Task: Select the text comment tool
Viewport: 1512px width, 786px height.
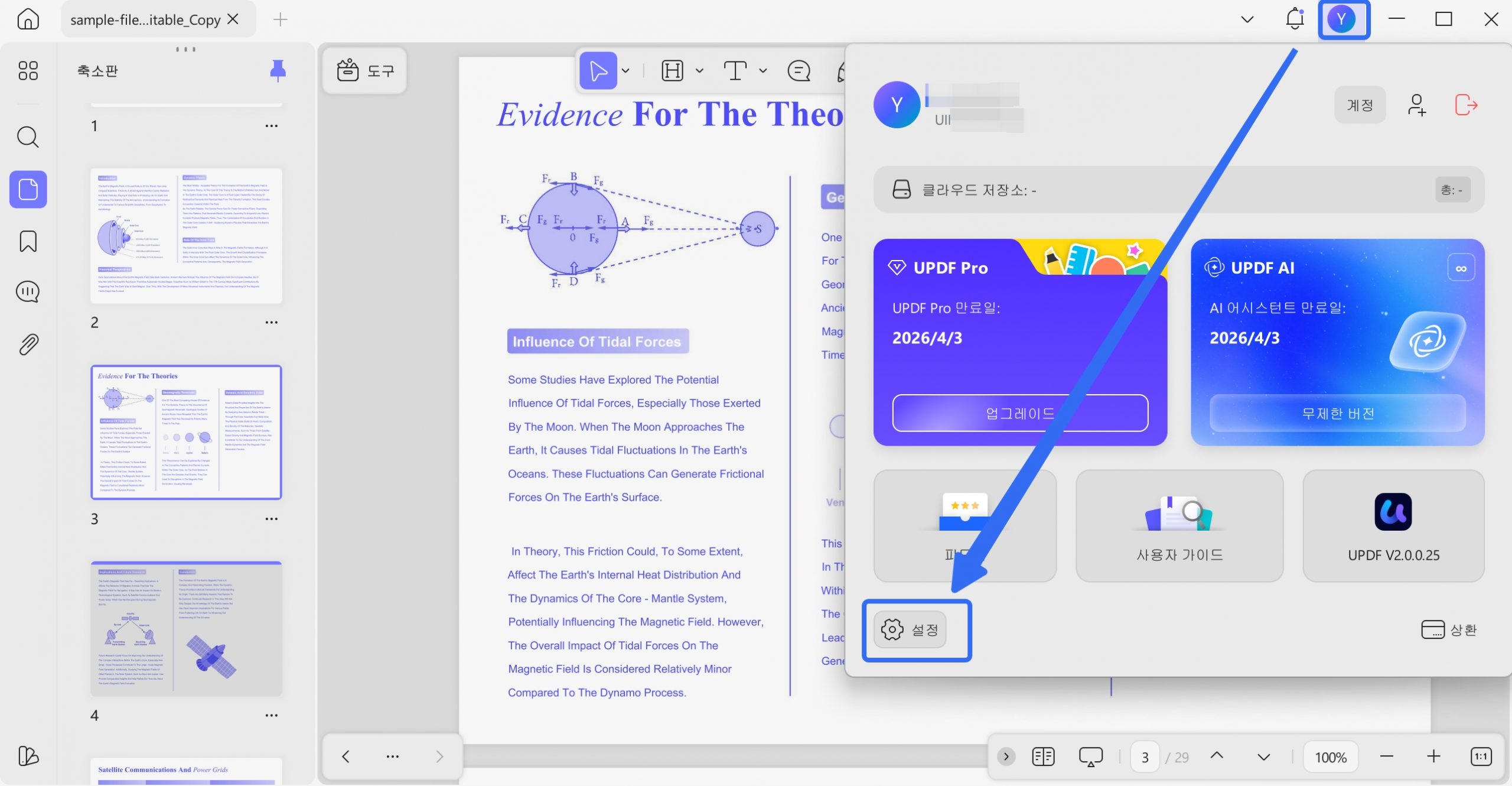Action: click(x=735, y=71)
